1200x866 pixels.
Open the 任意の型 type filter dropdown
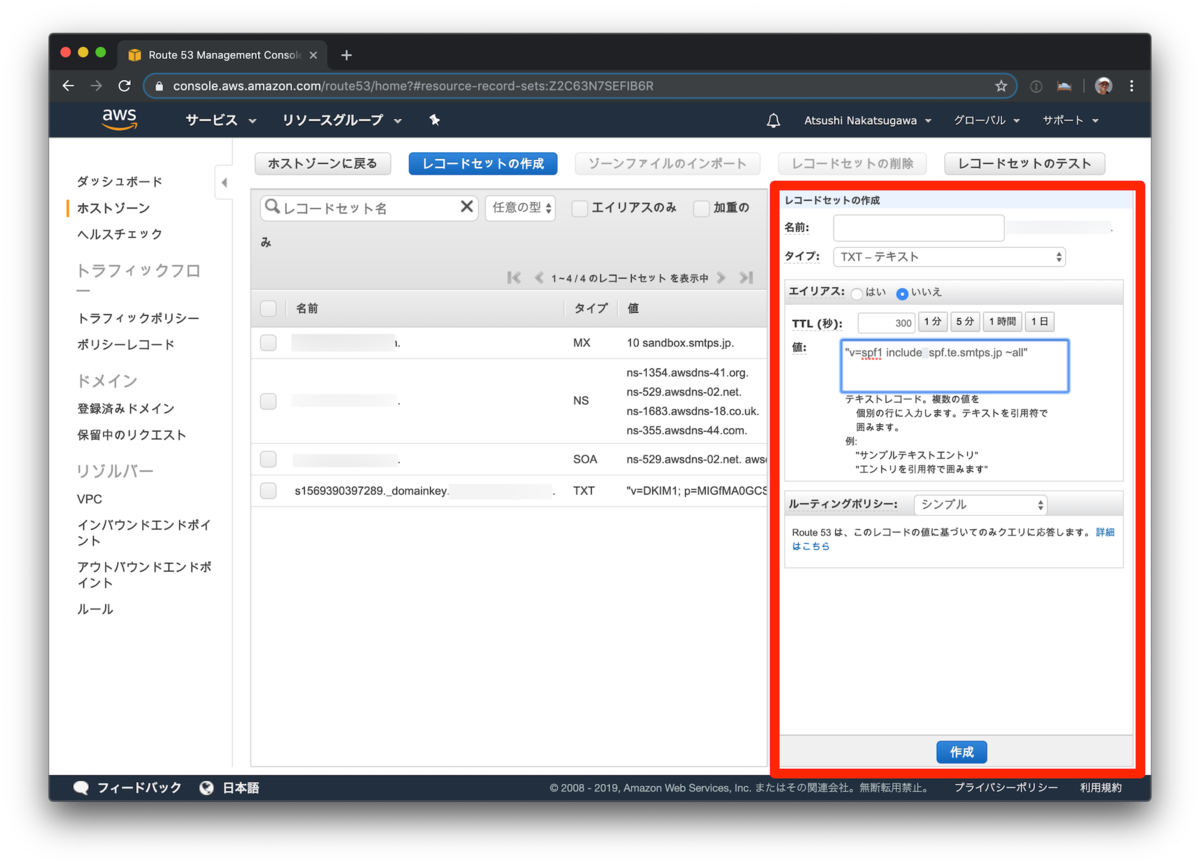point(520,208)
